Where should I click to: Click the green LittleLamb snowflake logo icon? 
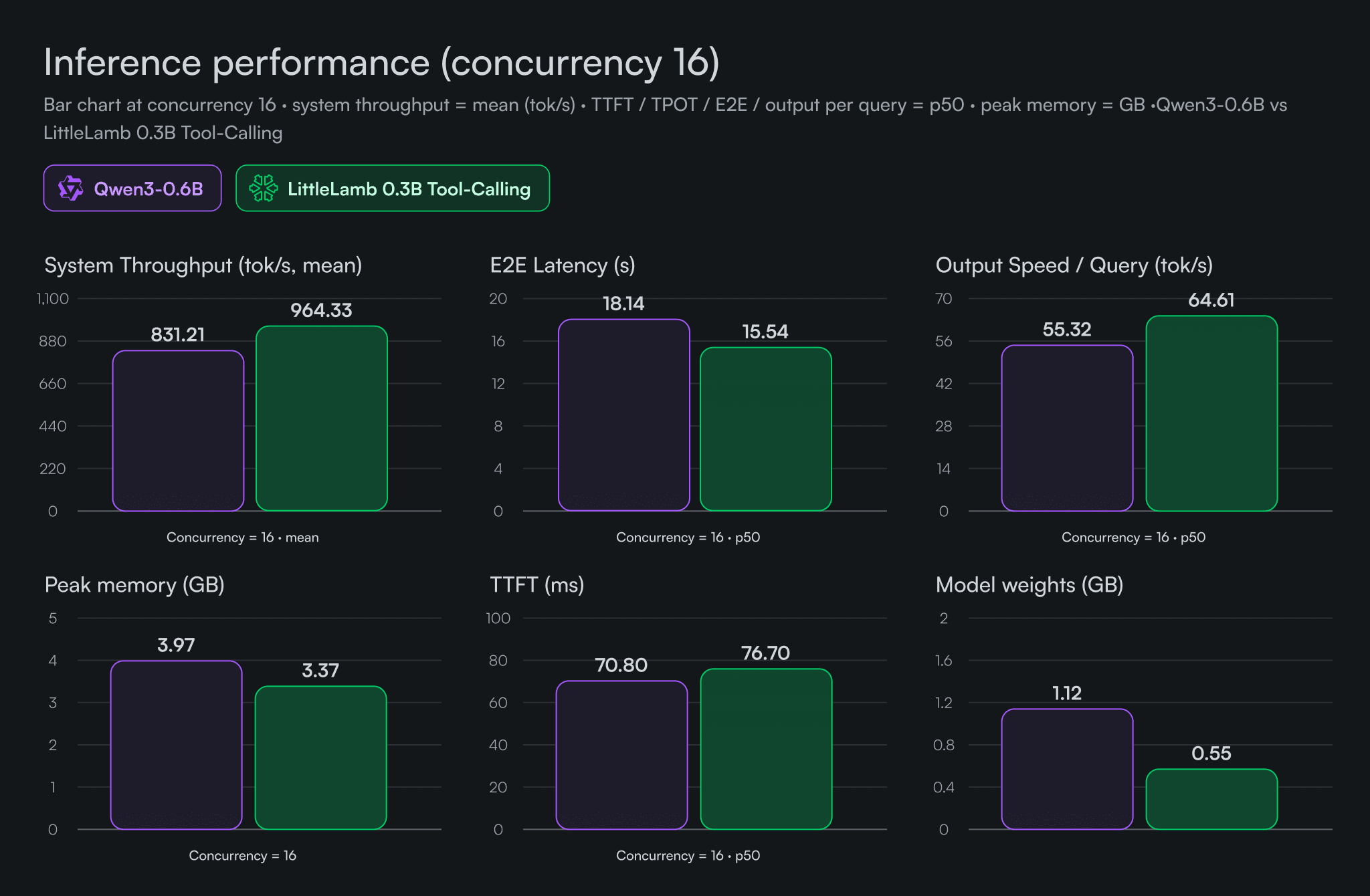[263, 189]
